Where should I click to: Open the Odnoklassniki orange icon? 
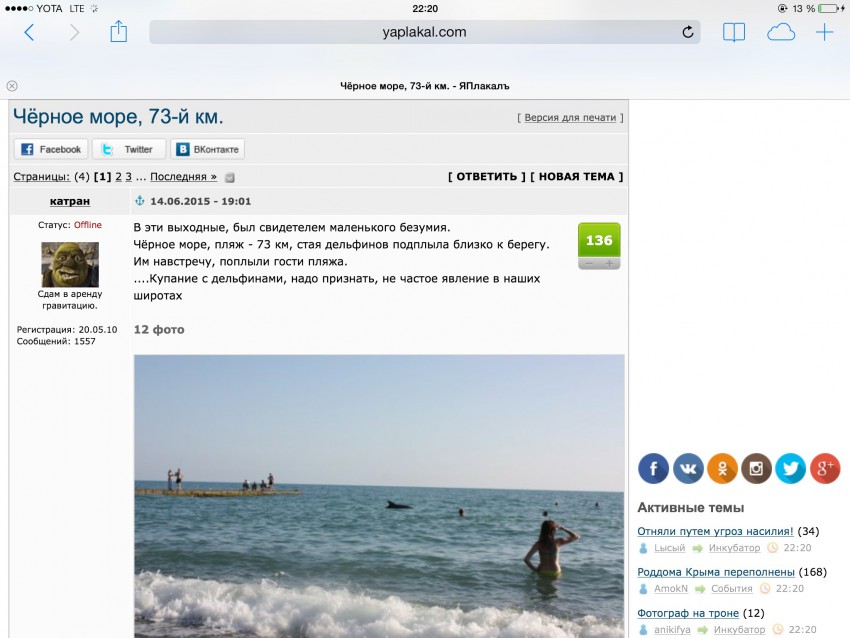(x=722, y=468)
